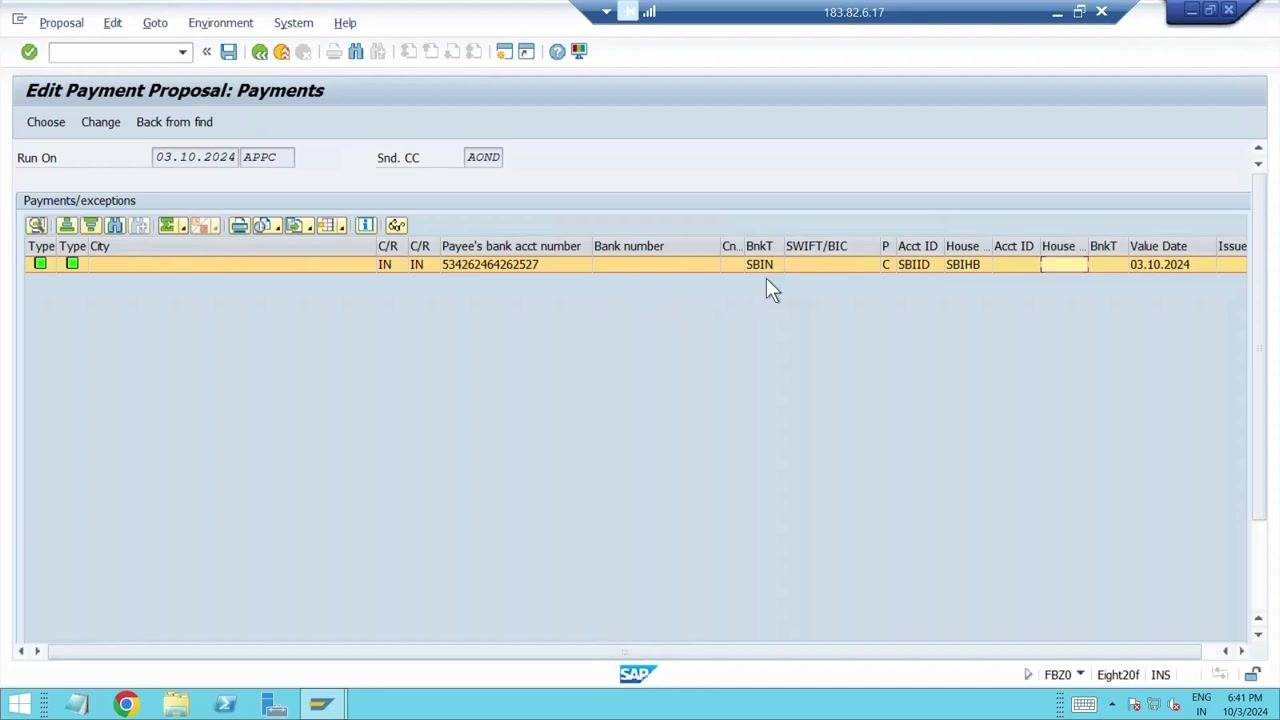Click the Save diskette icon
This screenshot has height=720, width=1280.
tap(229, 52)
